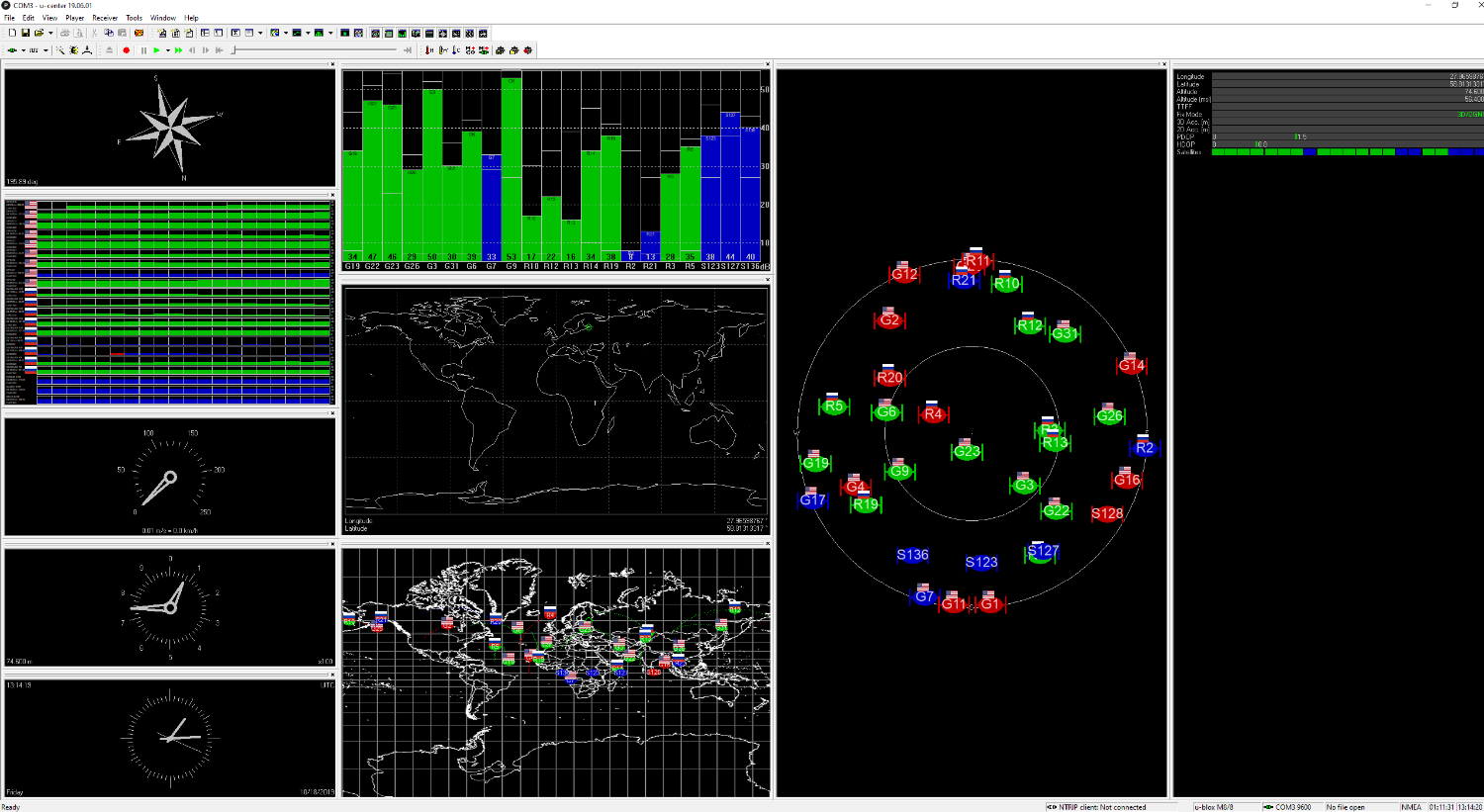Toggle the satellite position docking window button
The width and height of the screenshot is (1484, 812).
point(375,33)
